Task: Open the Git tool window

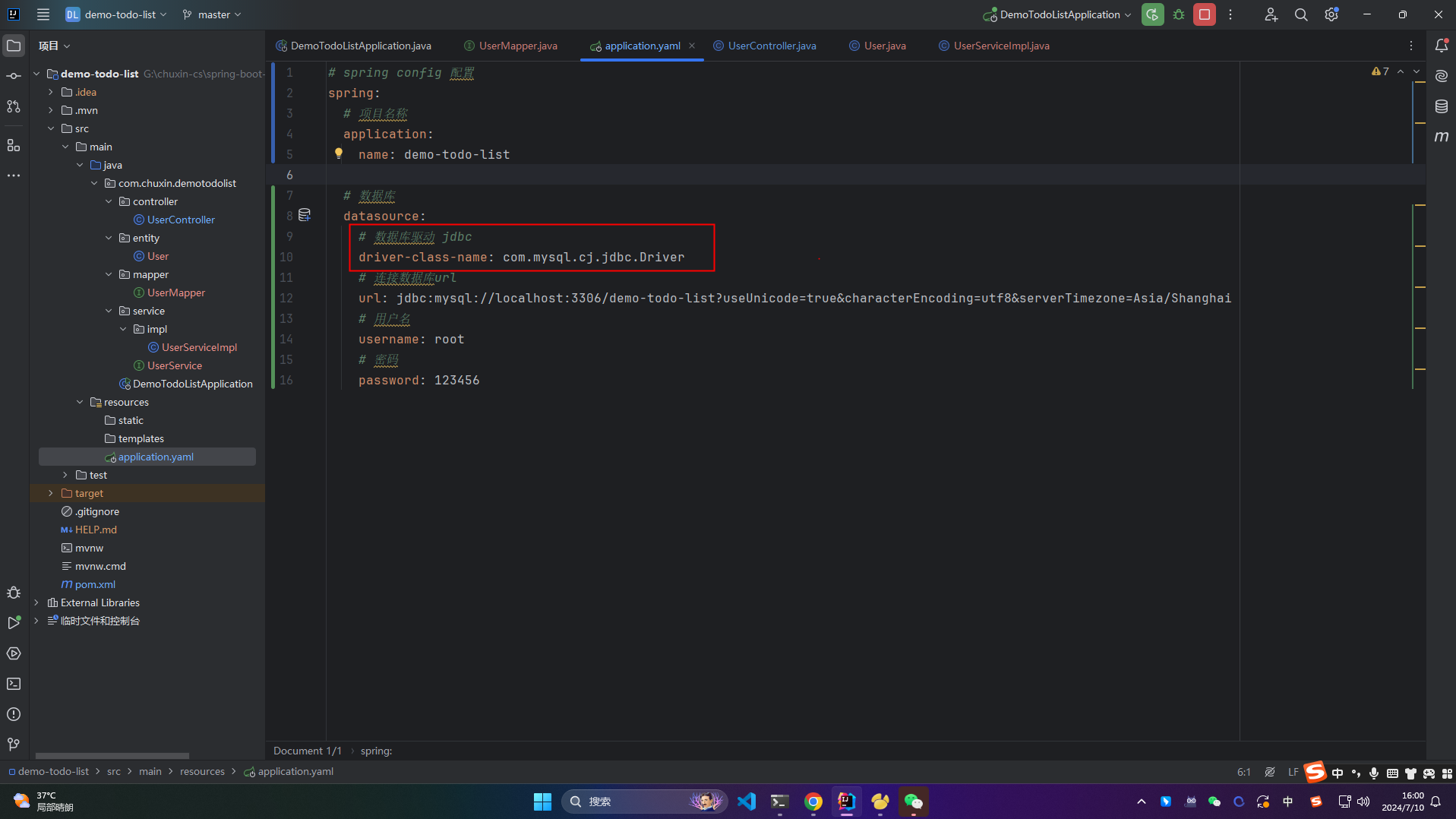Action: (14, 745)
